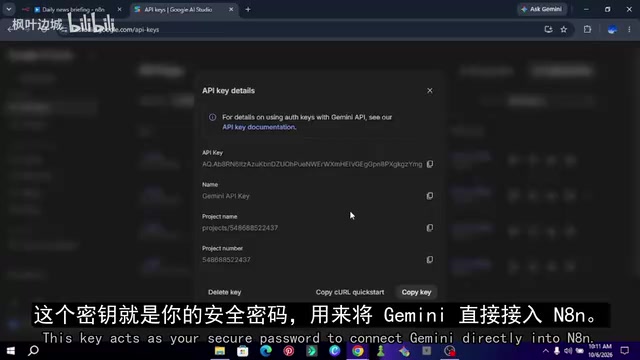Open a new browser tab
Viewport: 640px width, 360px height.
pos(248,9)
